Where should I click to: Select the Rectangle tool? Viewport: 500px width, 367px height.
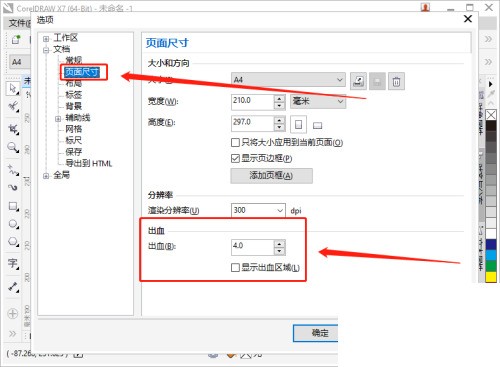(x=13, y=206)
